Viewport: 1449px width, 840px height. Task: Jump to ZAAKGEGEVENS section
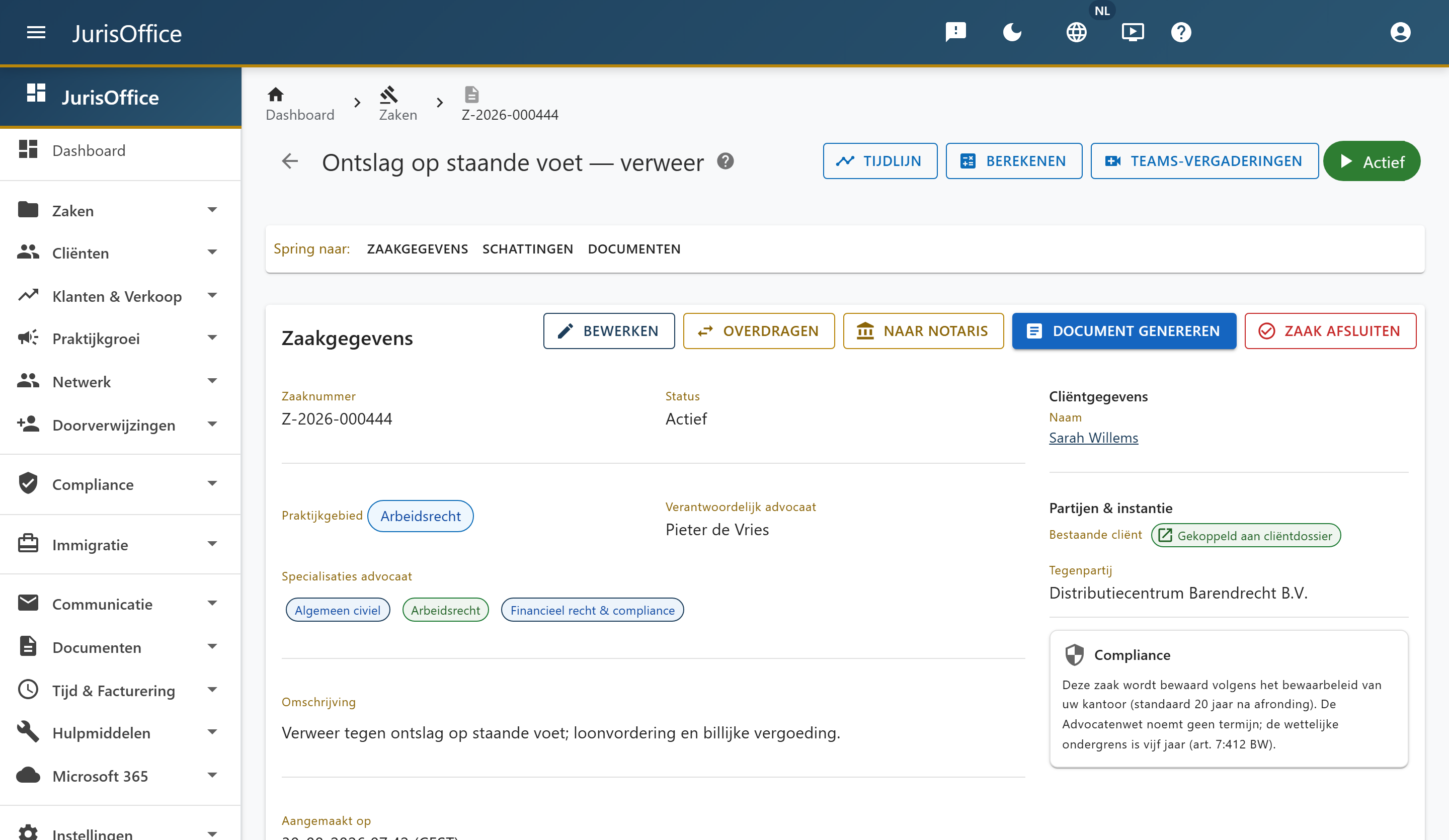point(418,249)
